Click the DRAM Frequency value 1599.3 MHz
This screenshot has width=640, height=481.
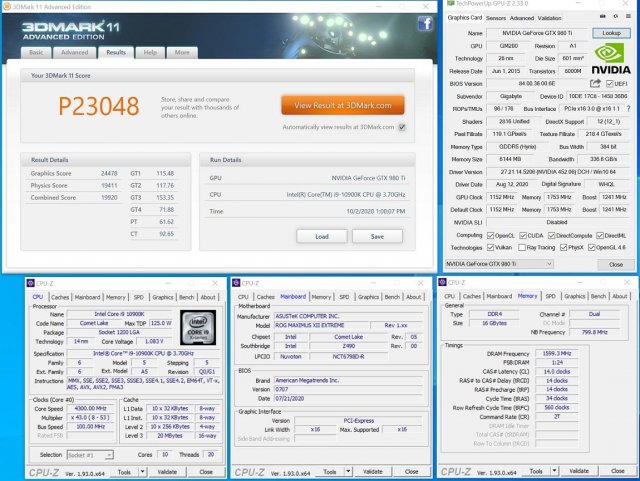click(557, 354)
